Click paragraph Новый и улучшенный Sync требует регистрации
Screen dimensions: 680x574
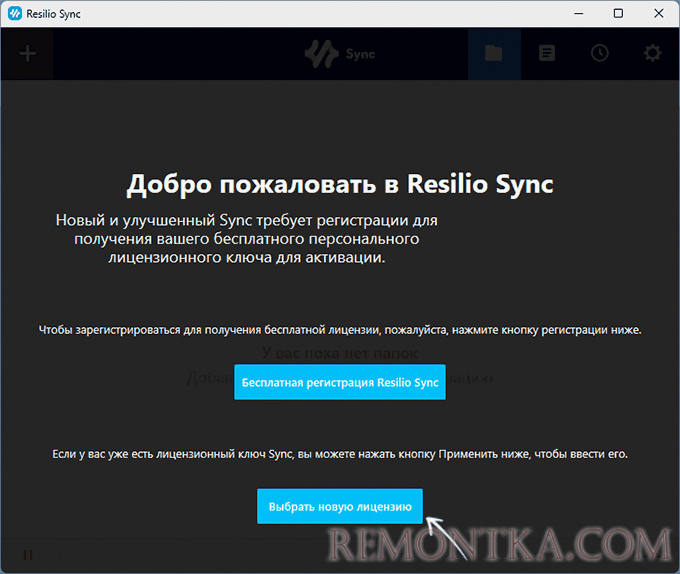[246, 239]
